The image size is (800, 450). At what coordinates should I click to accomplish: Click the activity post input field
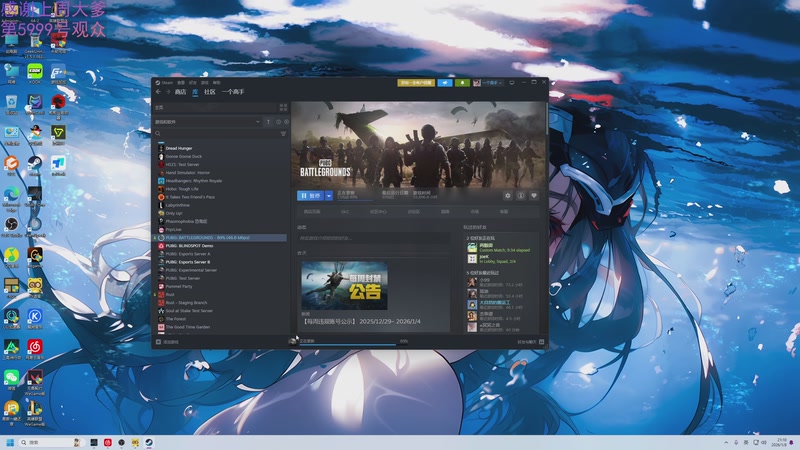point(373,238)
